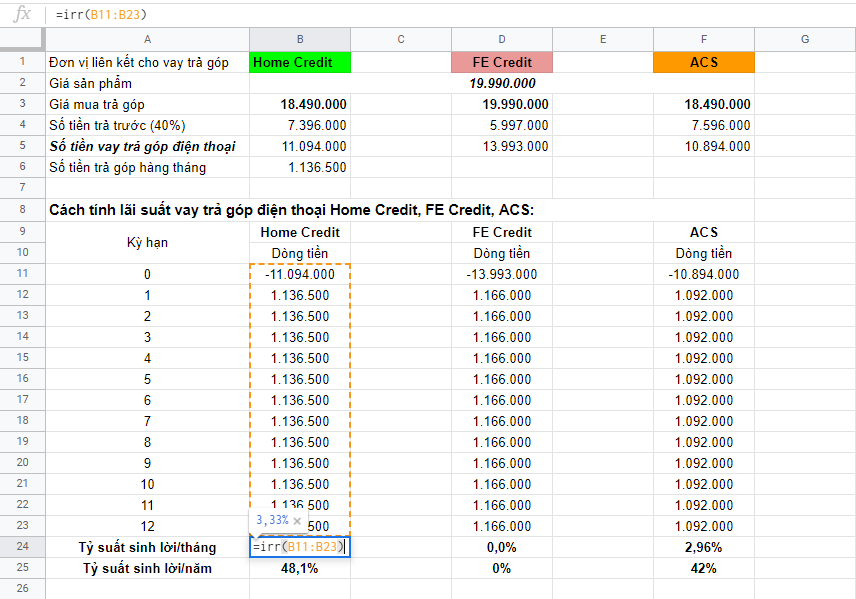Select period 6 cell in column A
Image resolution: width=856 pixels, height=599 pixels.
tap(147, 400)
